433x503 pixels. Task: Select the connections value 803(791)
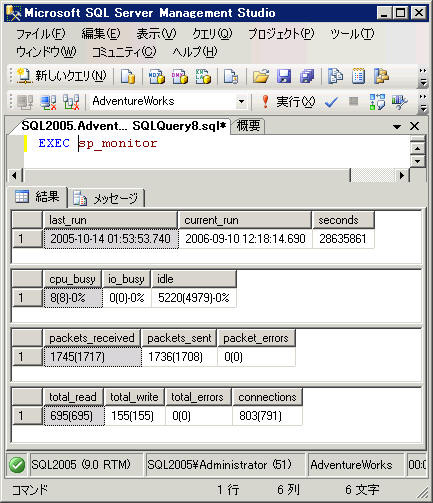coord(267,416)
